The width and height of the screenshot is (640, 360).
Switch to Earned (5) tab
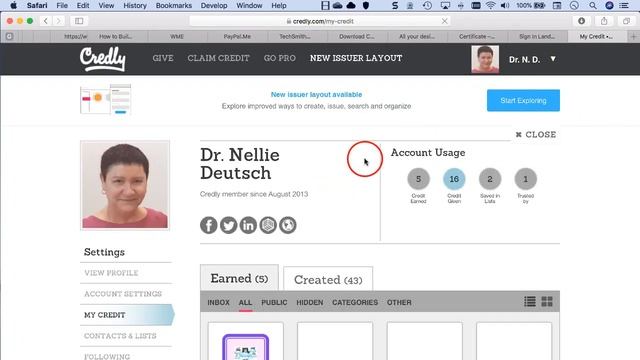[x=239, y=278]
